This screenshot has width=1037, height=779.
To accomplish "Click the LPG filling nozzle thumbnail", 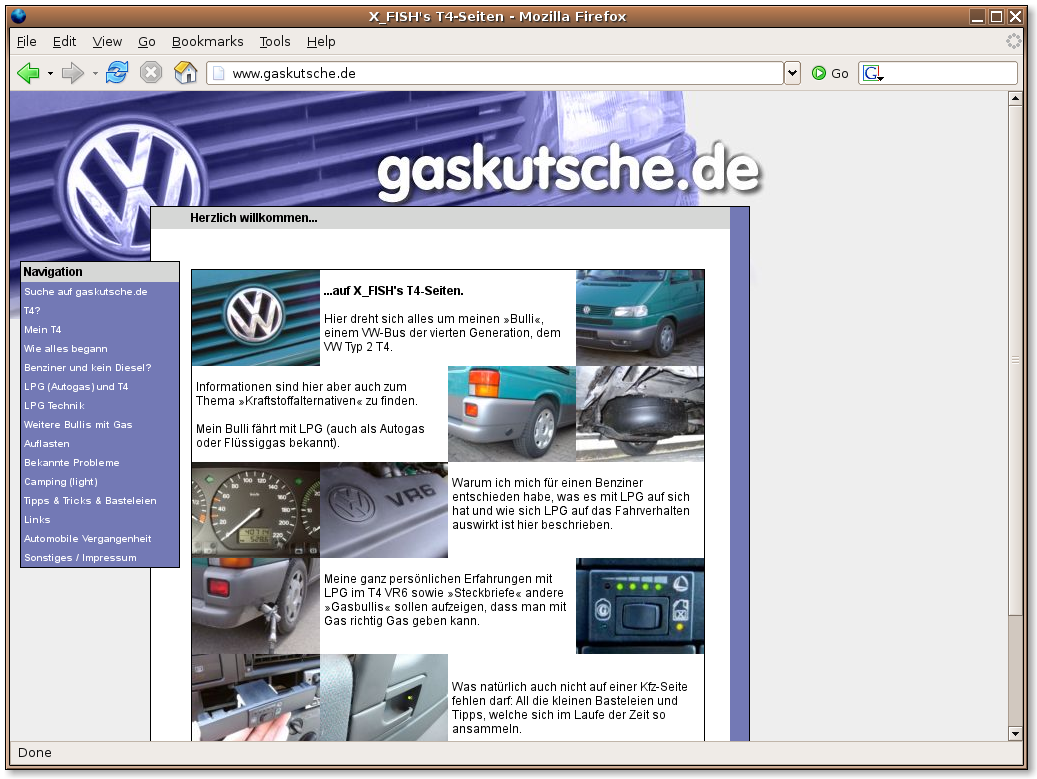I will tap(256, 606).
